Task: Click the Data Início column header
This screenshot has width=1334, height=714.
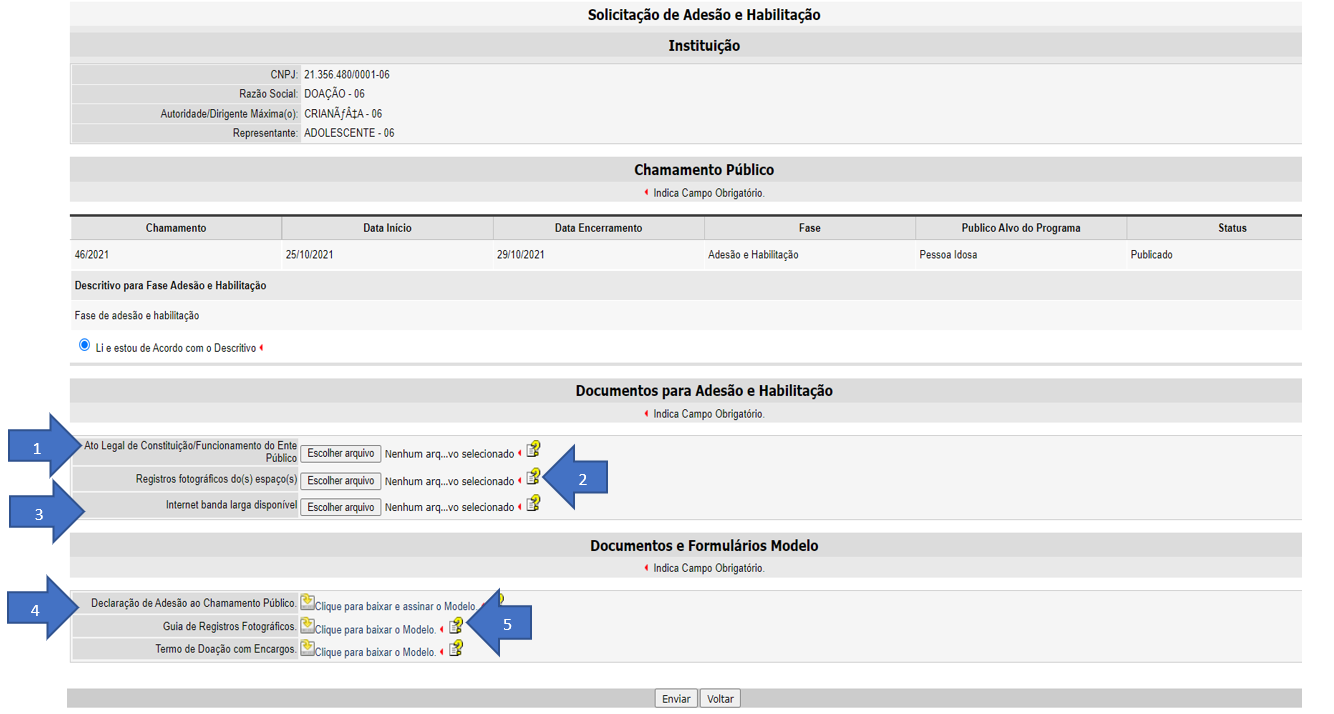Action: point(387,228)
